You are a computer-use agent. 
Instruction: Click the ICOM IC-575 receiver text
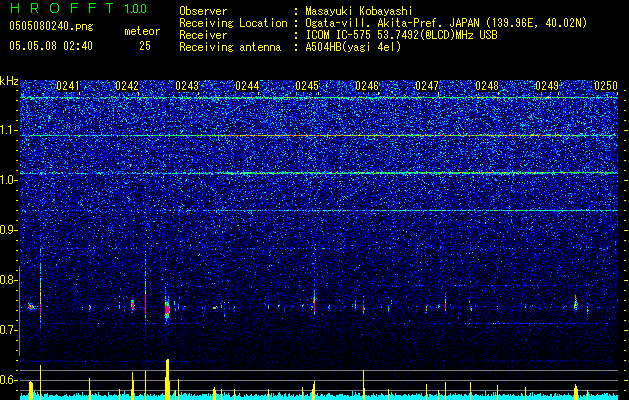pyautogui.click(x=401, y=35)
